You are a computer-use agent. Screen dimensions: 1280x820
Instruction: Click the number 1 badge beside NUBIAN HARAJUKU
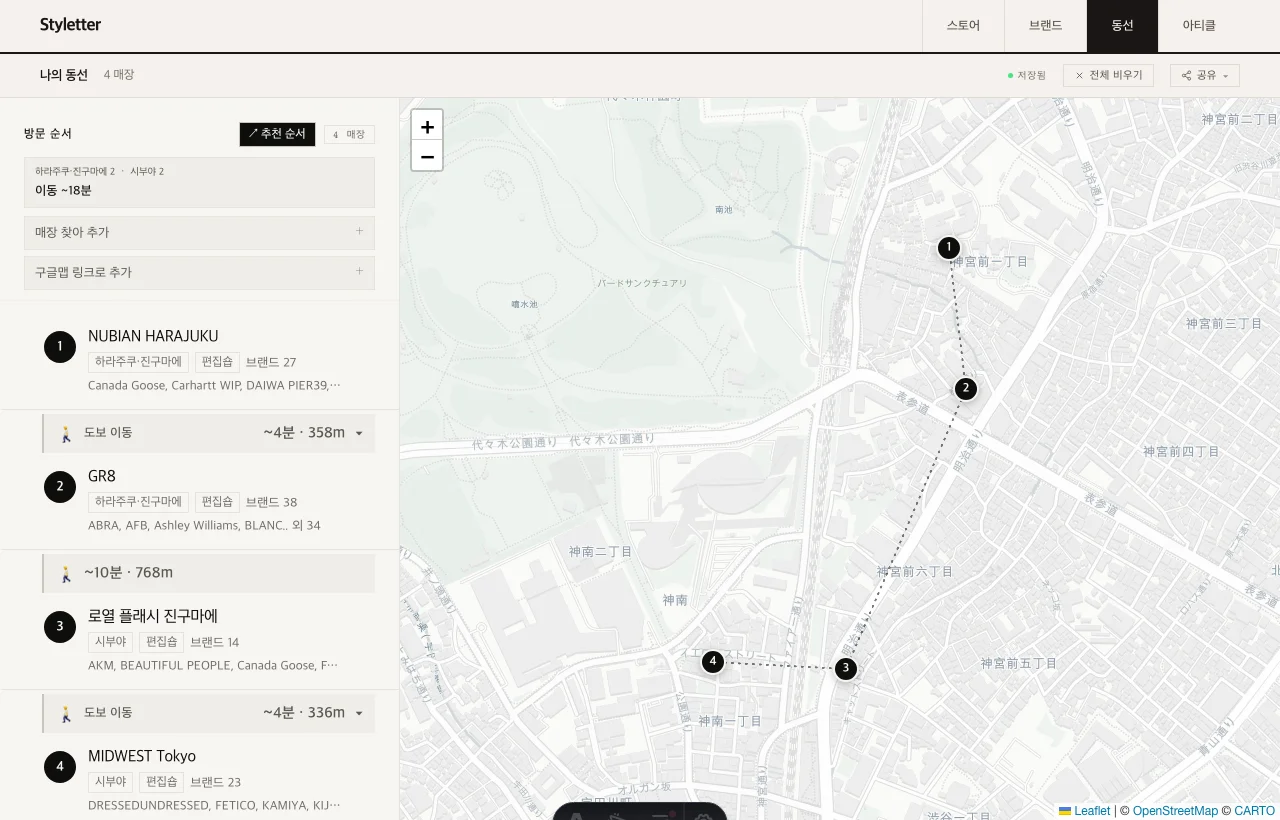60,347
